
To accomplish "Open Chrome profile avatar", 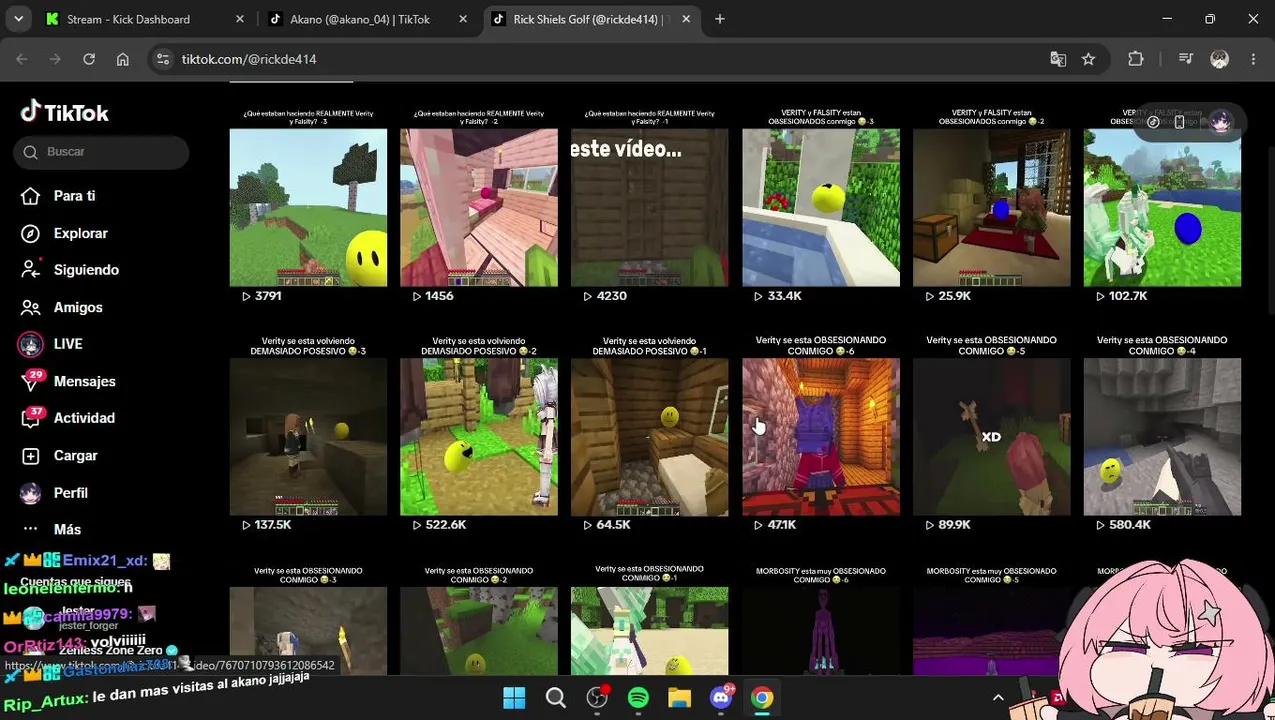I will pos(1219,59).
